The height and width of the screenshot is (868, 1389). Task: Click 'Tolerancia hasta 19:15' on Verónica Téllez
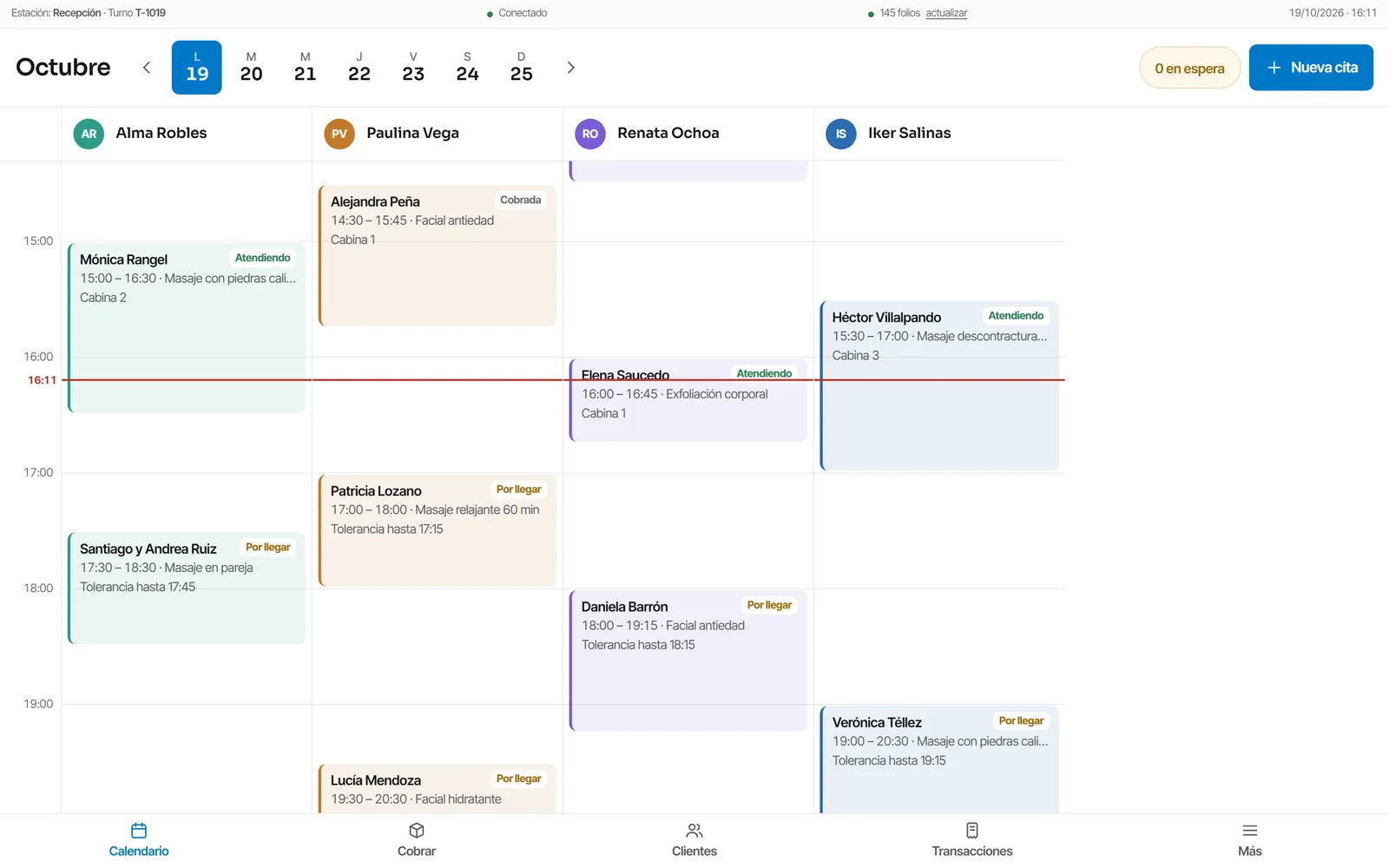889,760
